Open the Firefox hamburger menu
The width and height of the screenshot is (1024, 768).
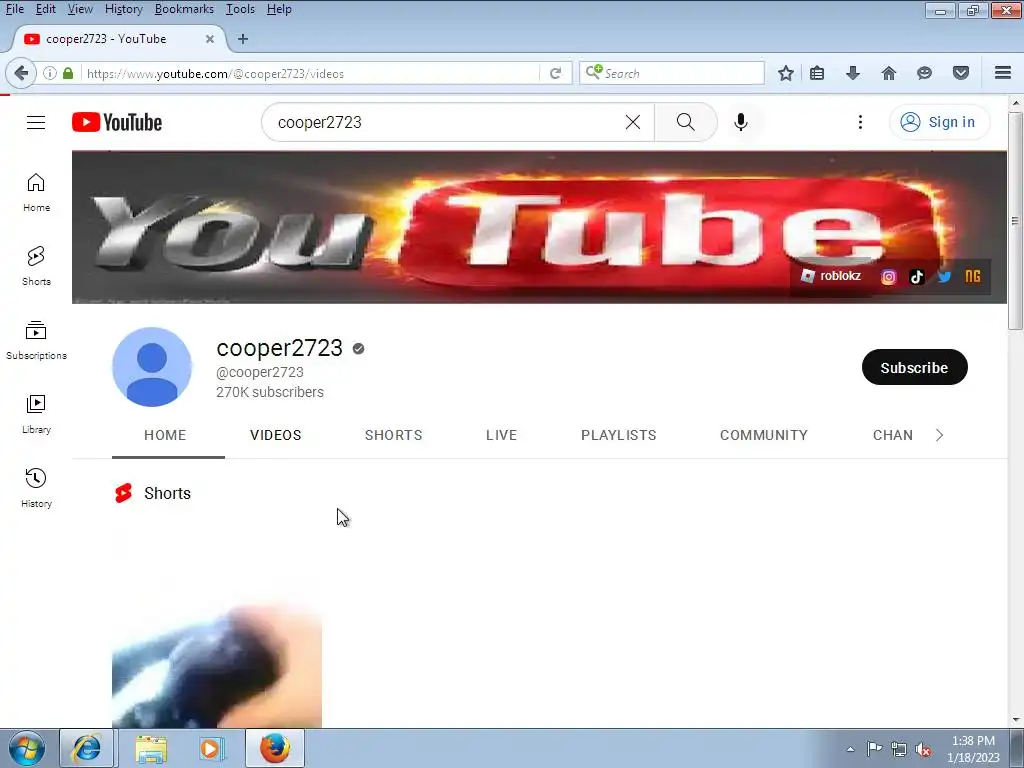[1003, 73]
